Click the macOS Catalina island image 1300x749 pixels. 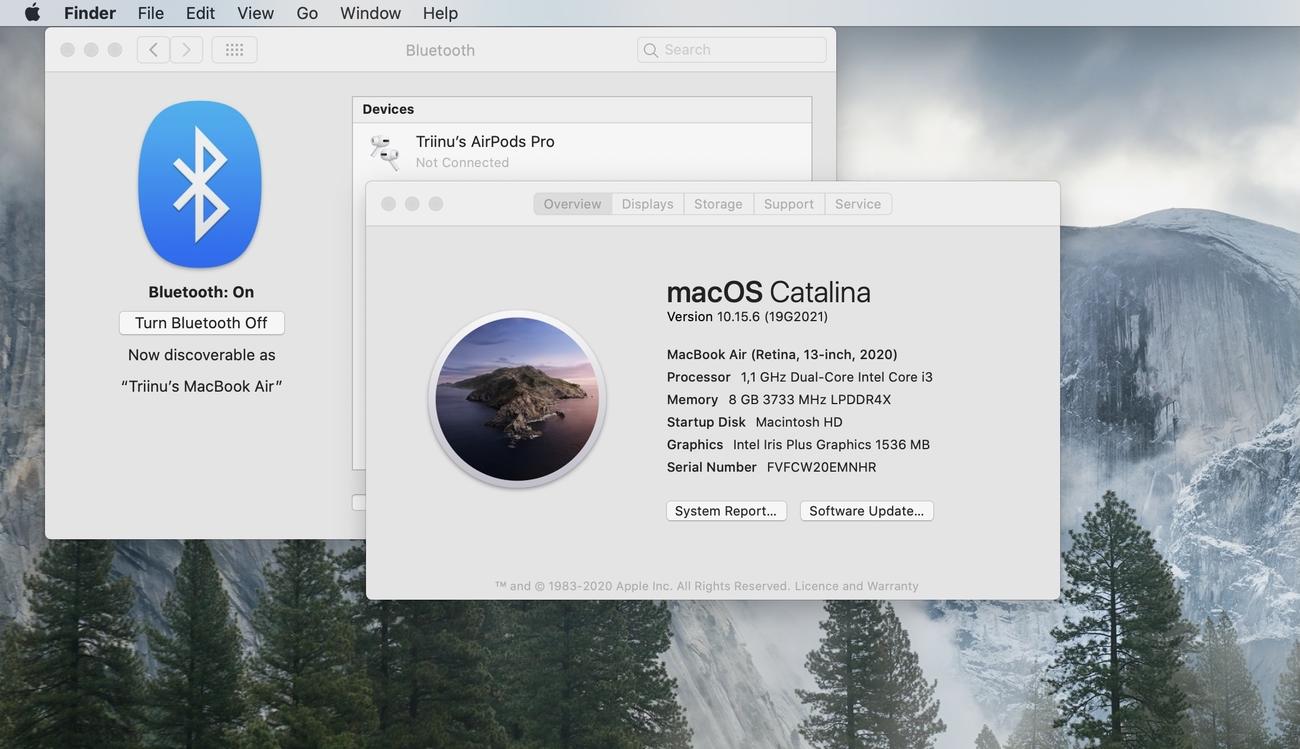tap(517, 399)
